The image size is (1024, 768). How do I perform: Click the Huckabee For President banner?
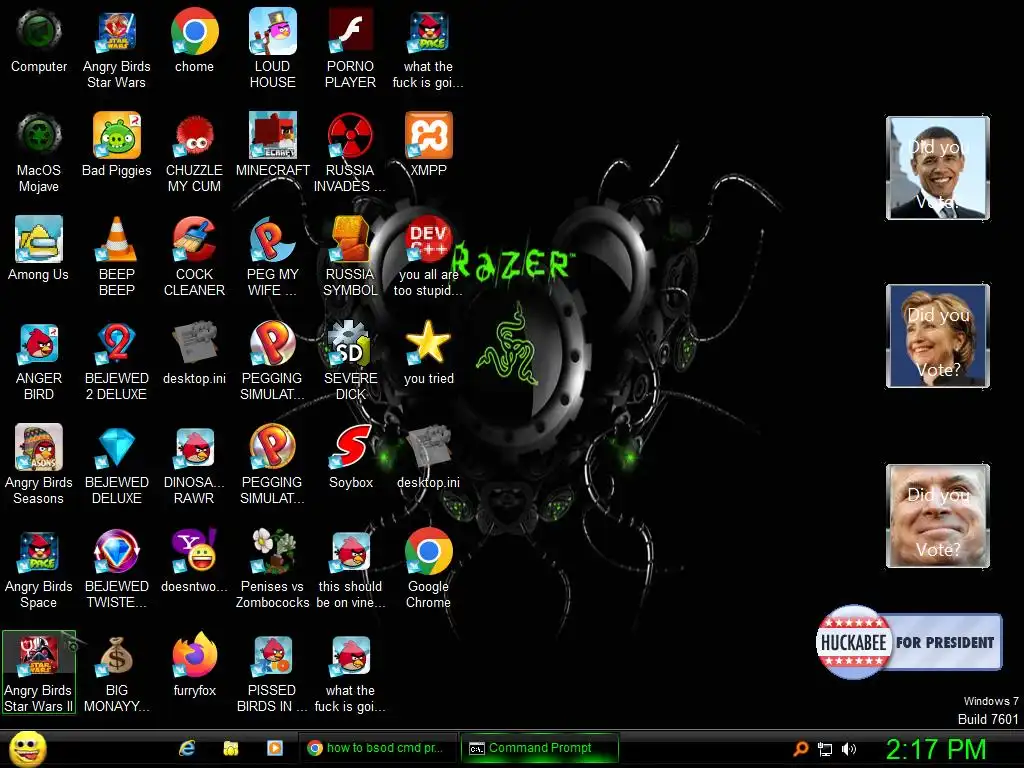tap(909, 642)
